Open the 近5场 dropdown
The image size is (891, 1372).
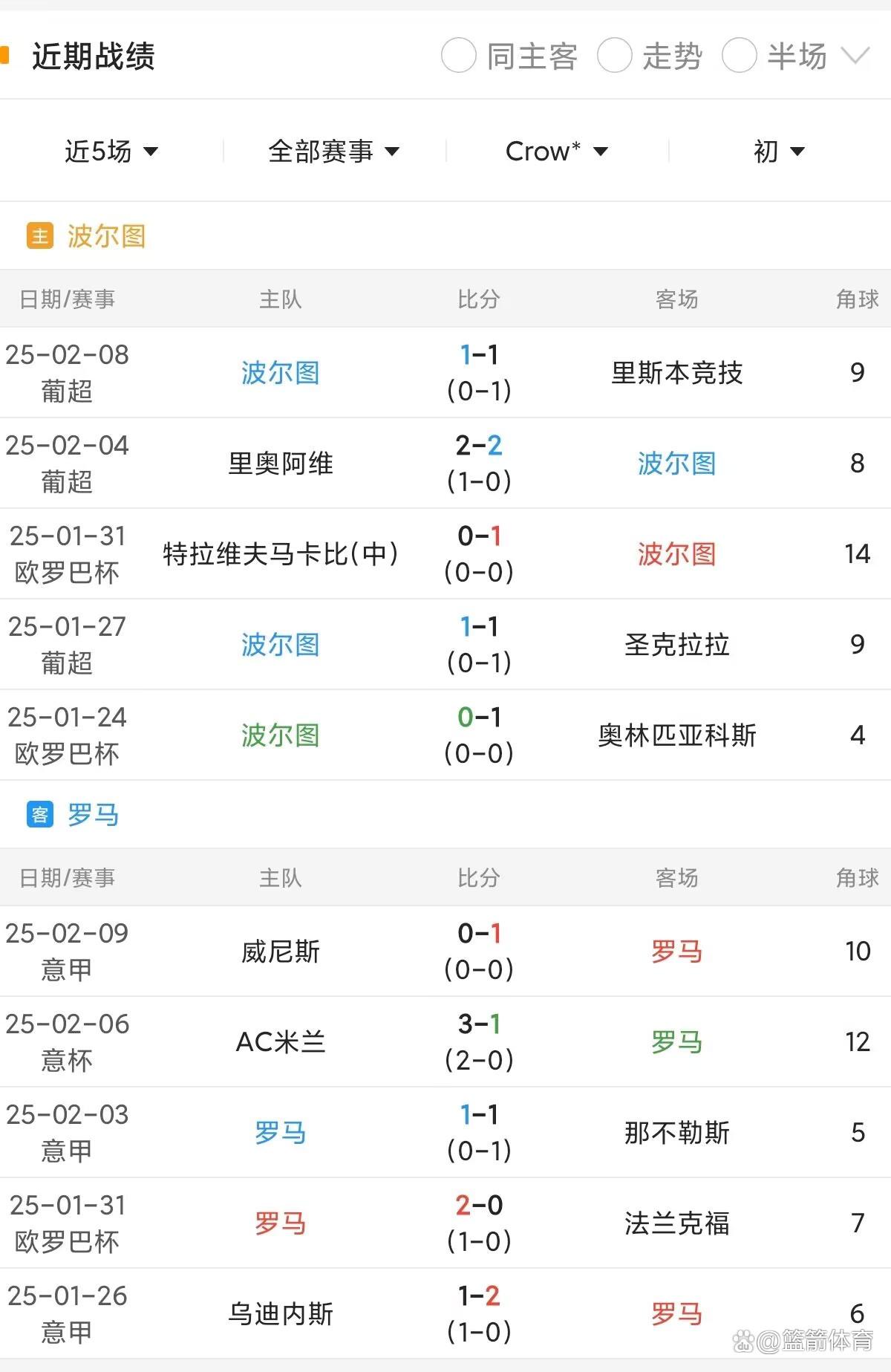pos(110,151)
